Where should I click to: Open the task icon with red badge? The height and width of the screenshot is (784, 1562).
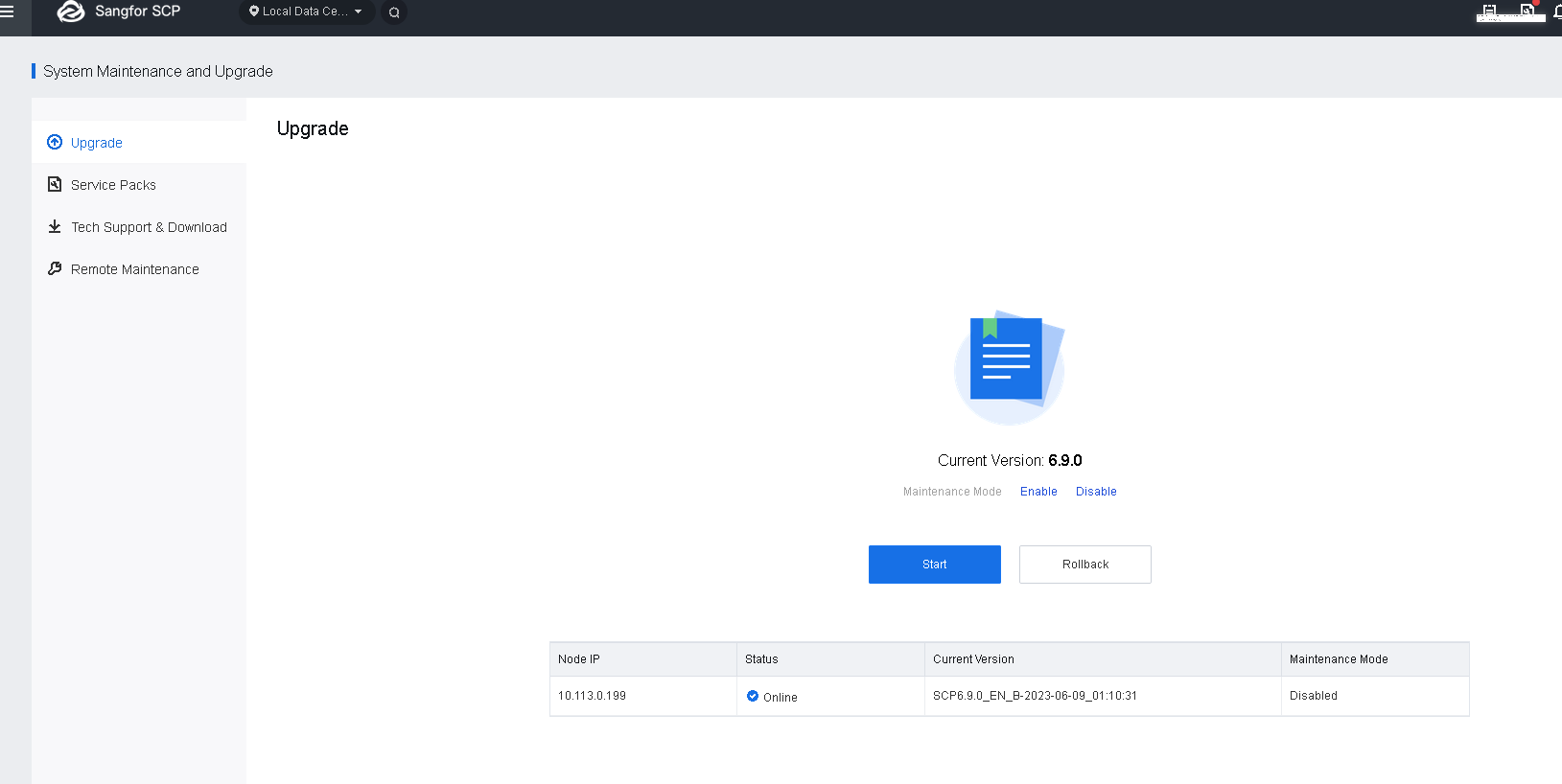pos(1527,11)
